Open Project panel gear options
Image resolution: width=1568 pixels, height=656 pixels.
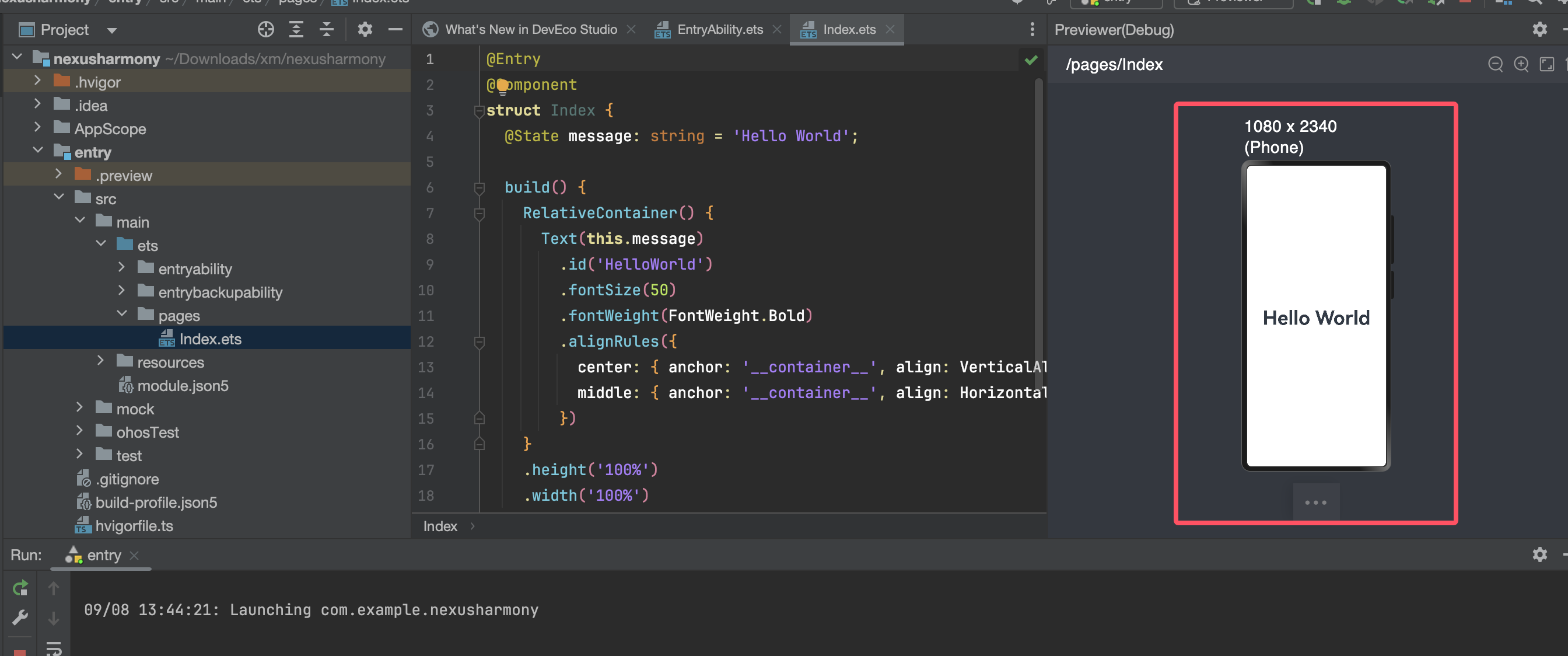point(365,29)
